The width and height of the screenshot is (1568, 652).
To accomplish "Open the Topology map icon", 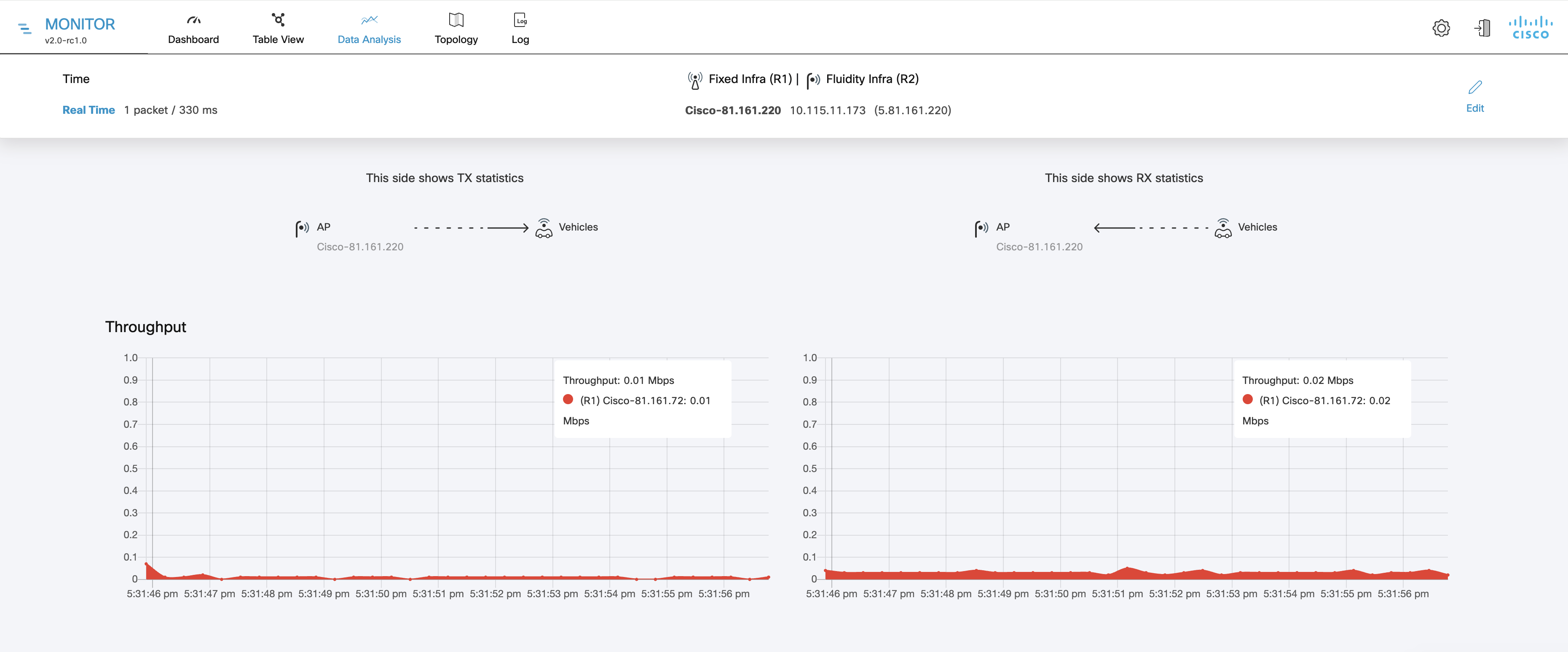I will (456, 20).
